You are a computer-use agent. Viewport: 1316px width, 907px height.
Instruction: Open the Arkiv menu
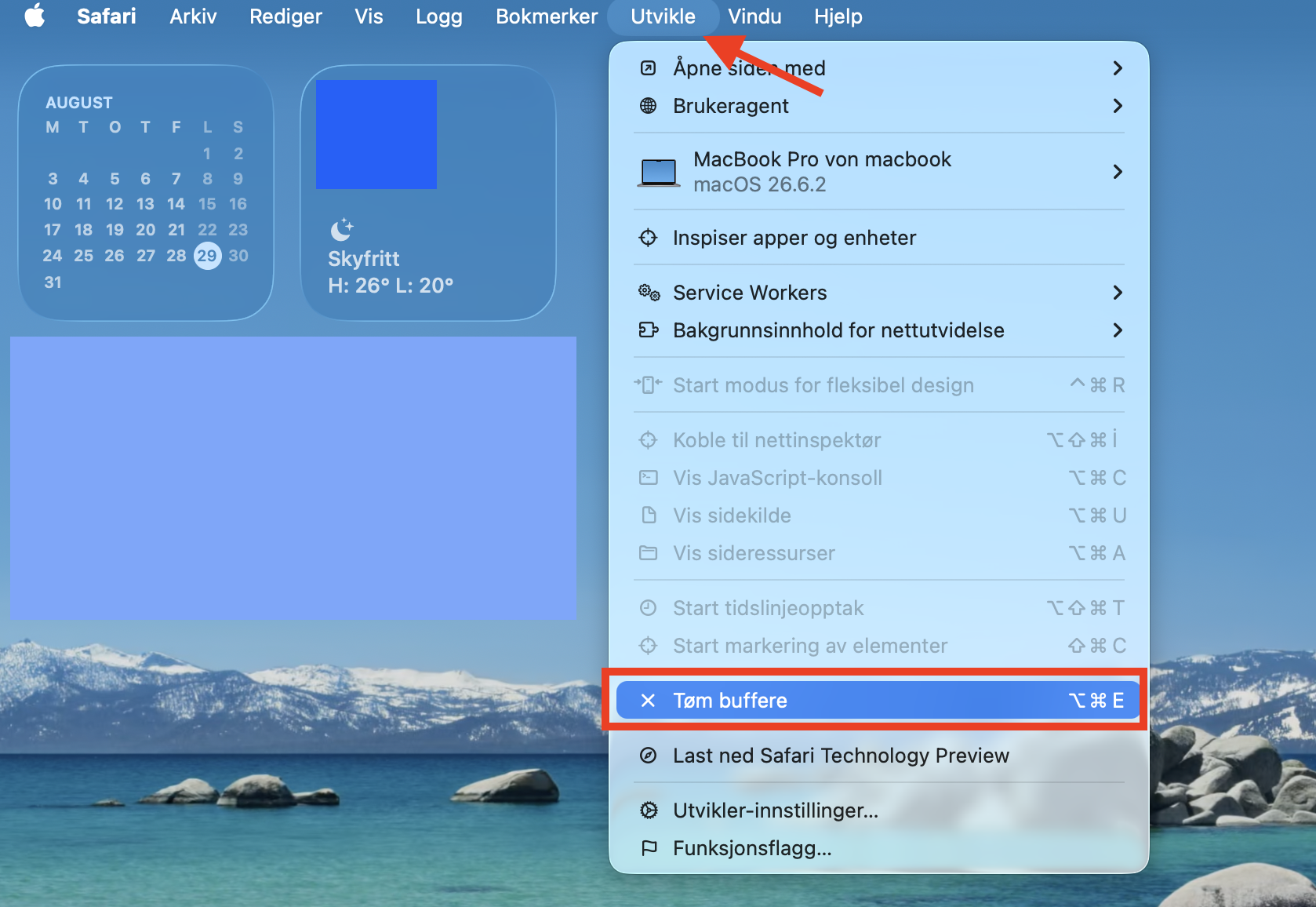[193, 16]
